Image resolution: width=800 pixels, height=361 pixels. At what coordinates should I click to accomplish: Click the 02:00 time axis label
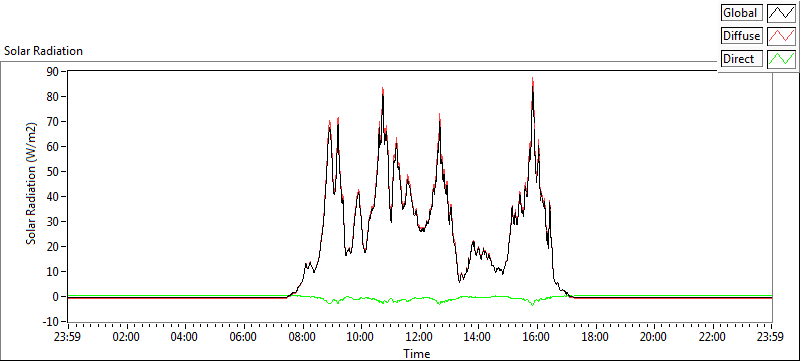tap(127, 337)
